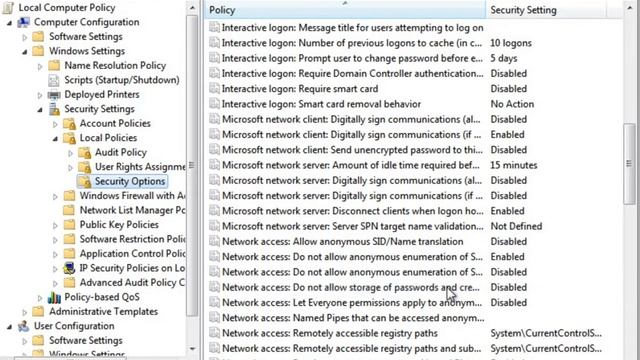Select the Security Options tree item

pyautogui.click(x=130, y=181)
